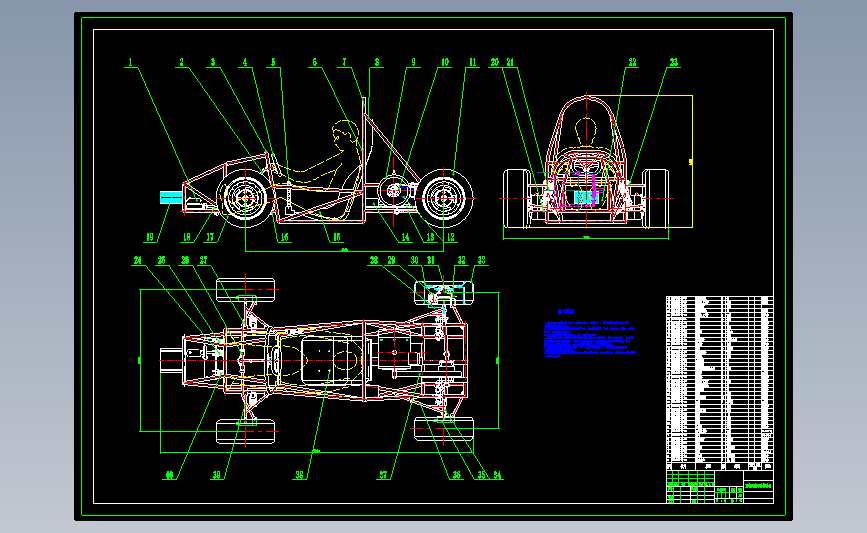Select callout number 40 below the top view

tap(169, 475)
